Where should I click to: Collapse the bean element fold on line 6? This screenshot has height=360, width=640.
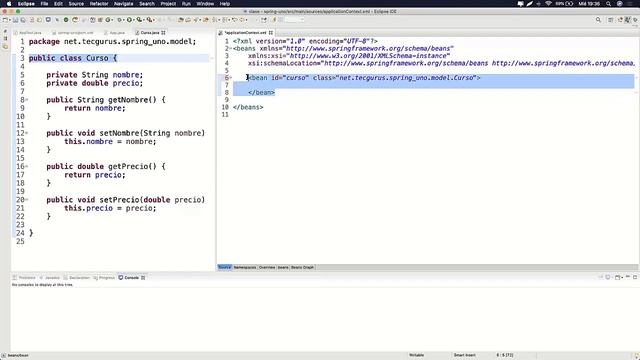231,78
